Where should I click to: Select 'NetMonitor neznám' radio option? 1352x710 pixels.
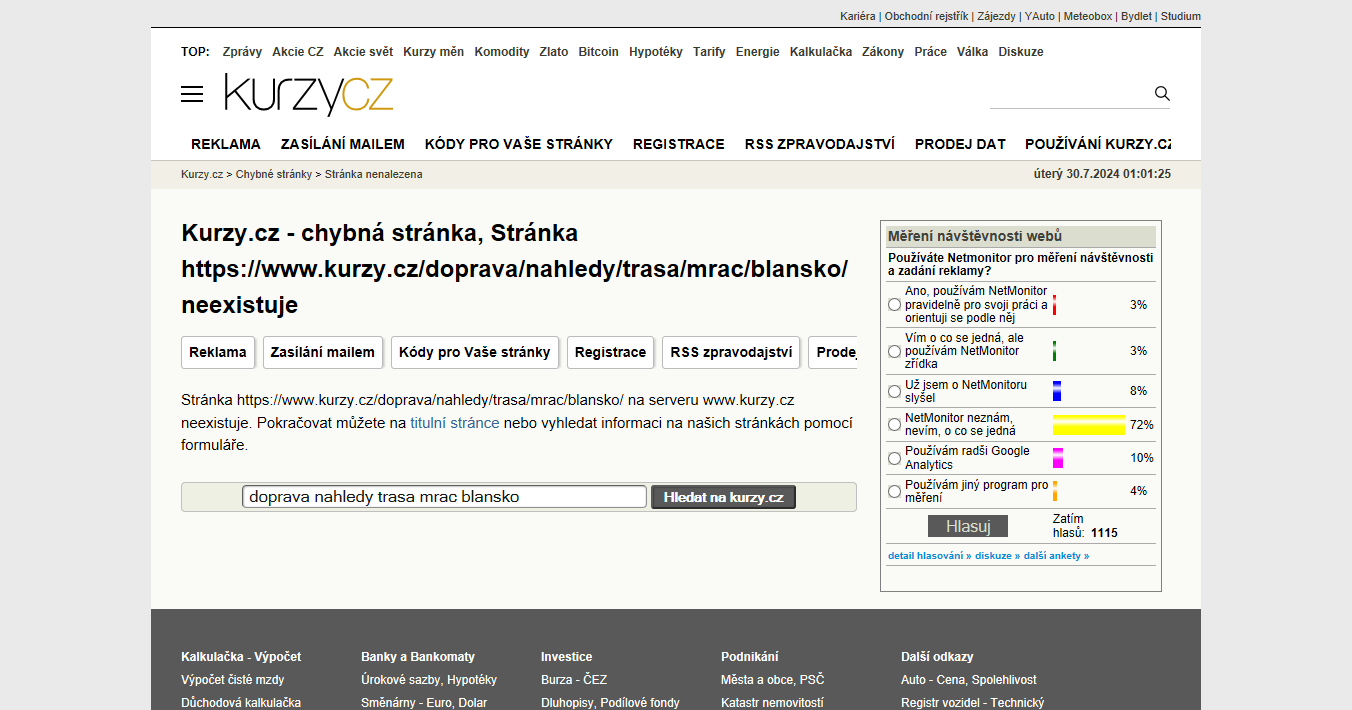[x=894, y=425]
